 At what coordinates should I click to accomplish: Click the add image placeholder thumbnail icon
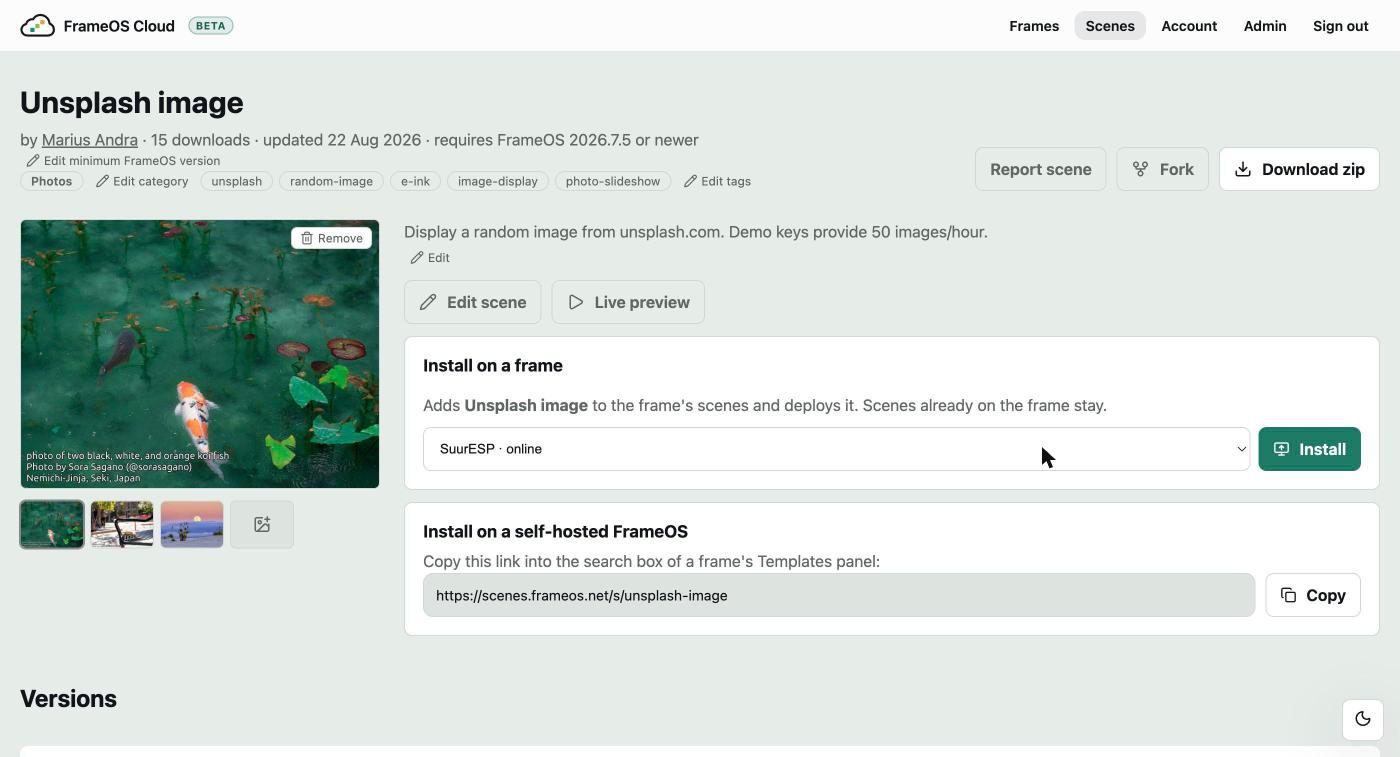click(x=262, y=524)
